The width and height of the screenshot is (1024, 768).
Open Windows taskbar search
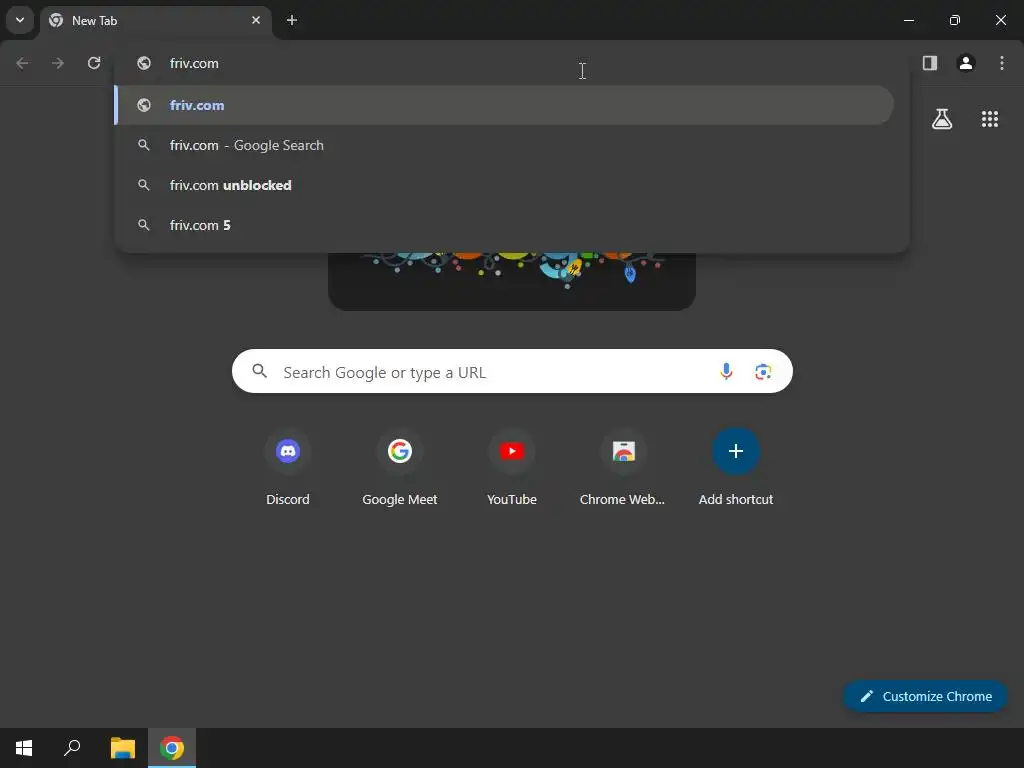(72, 748)
